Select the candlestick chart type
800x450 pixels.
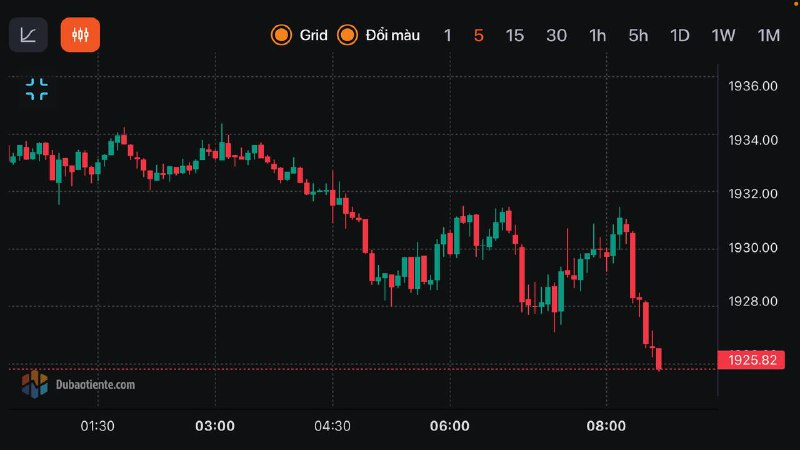80,35
